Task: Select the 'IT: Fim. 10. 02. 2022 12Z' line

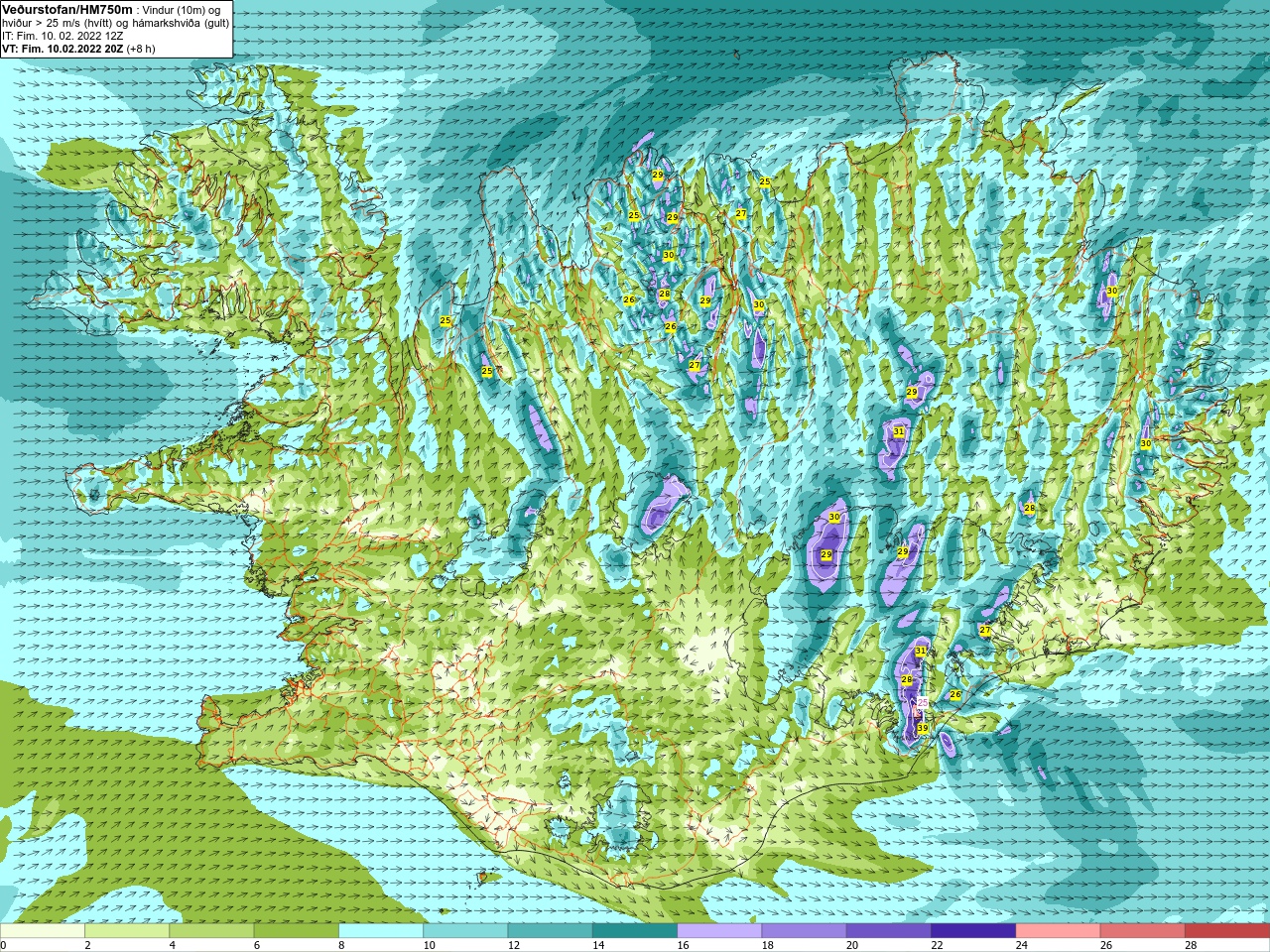Action: (63, 36)
